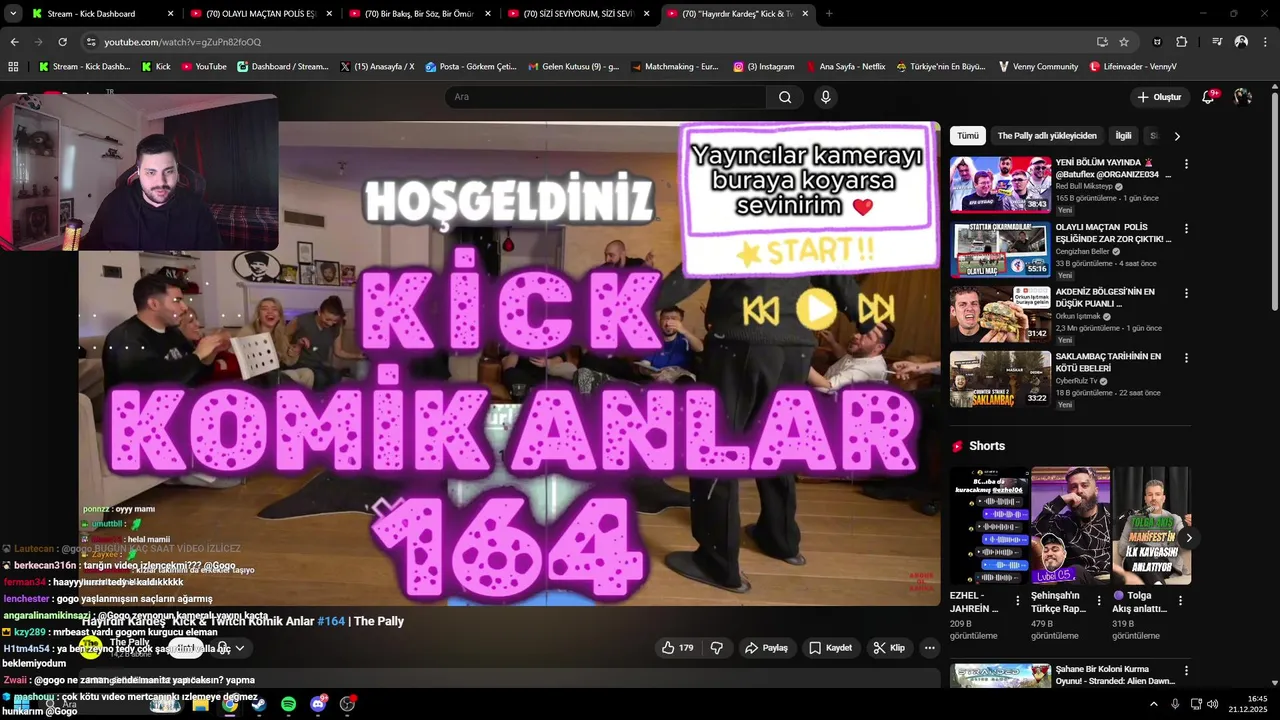Open the Anasayfa / X bookmark
The image size is (1280, 720).
377,67
